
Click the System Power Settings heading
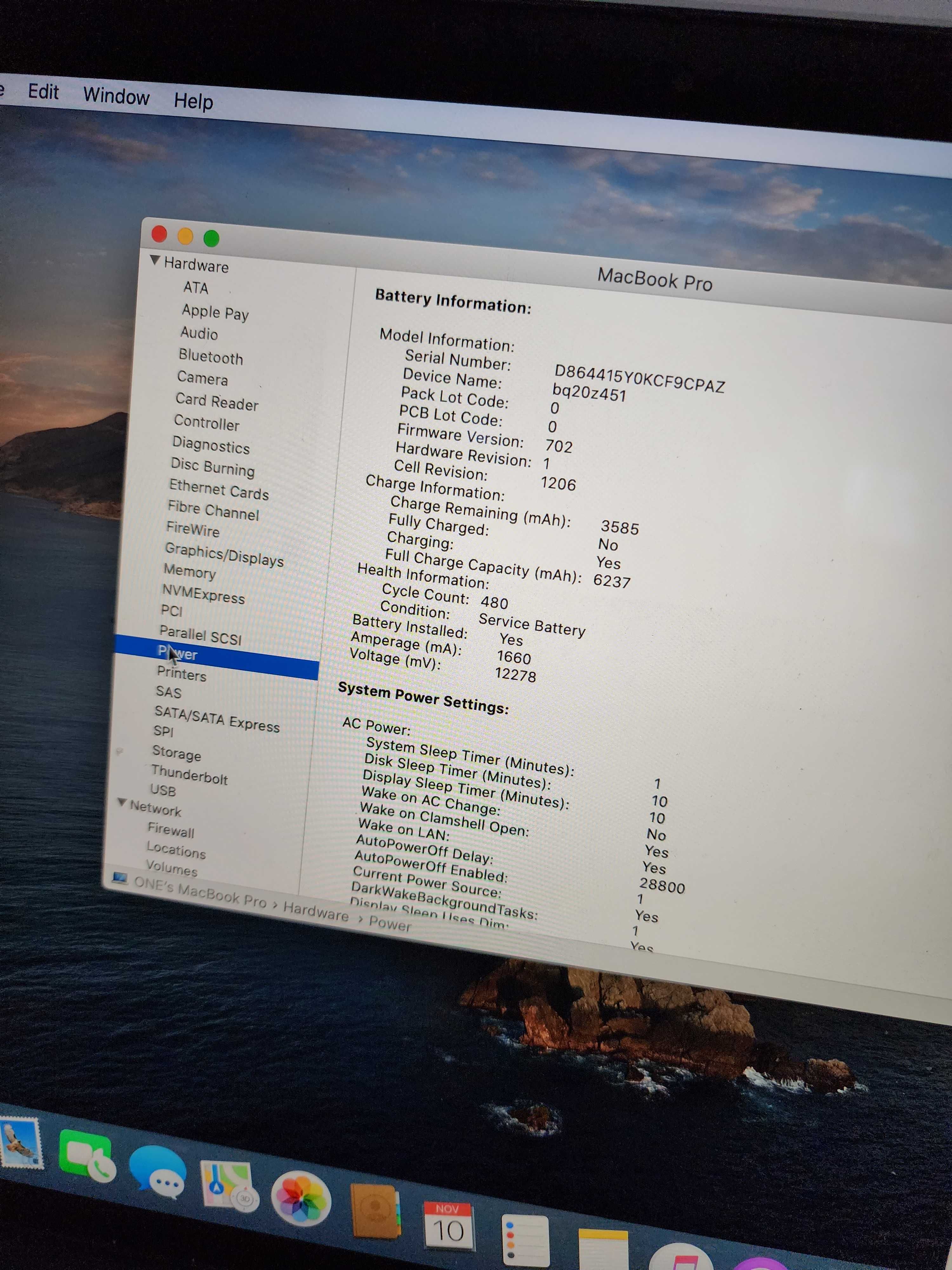(423, 698)
